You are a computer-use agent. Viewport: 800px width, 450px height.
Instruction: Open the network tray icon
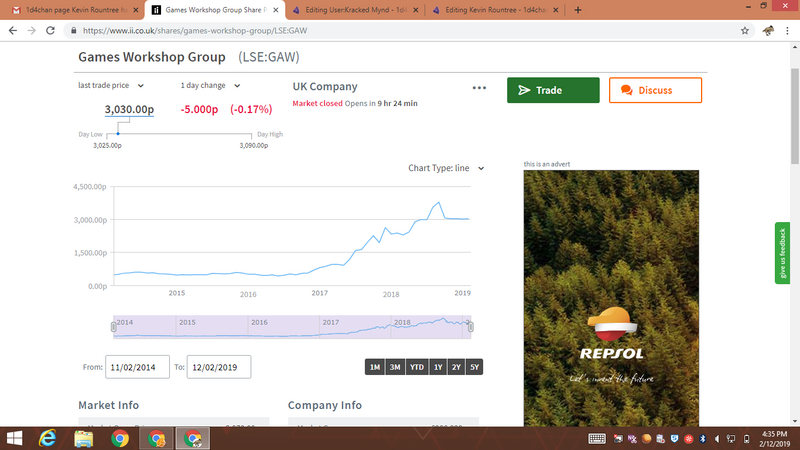point(731,439)
